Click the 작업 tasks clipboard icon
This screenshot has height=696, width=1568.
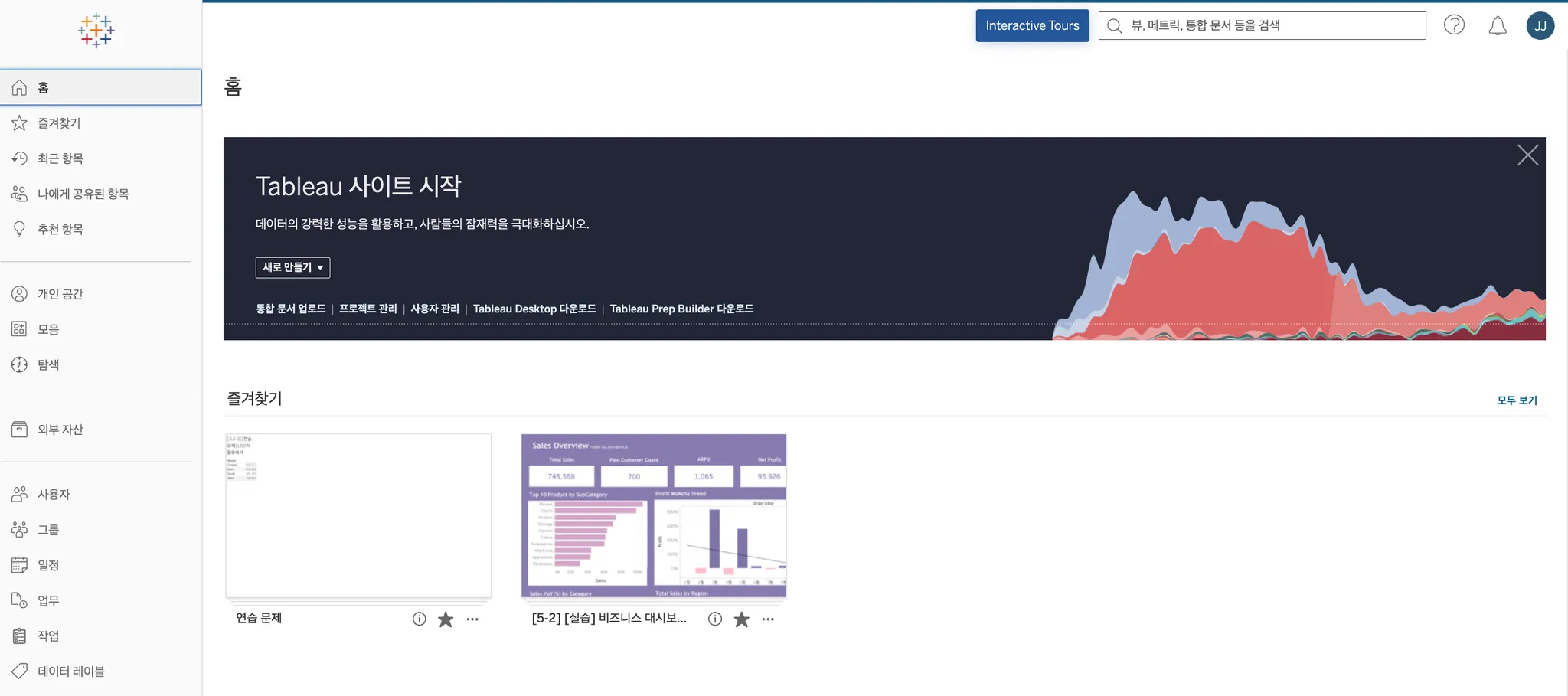(20, 636)
